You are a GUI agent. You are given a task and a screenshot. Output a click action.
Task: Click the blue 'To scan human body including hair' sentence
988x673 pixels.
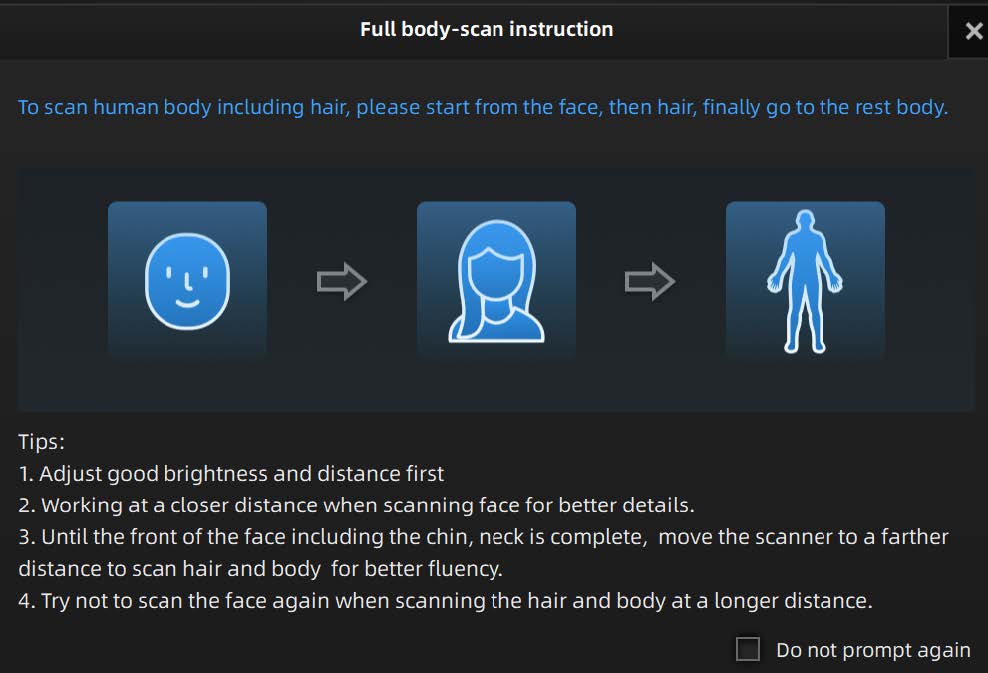(x=483, y=107)
